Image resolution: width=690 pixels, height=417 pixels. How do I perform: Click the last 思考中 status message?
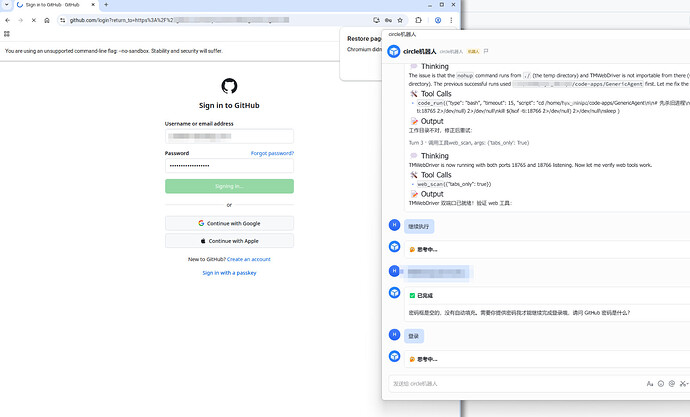point(423,359)
